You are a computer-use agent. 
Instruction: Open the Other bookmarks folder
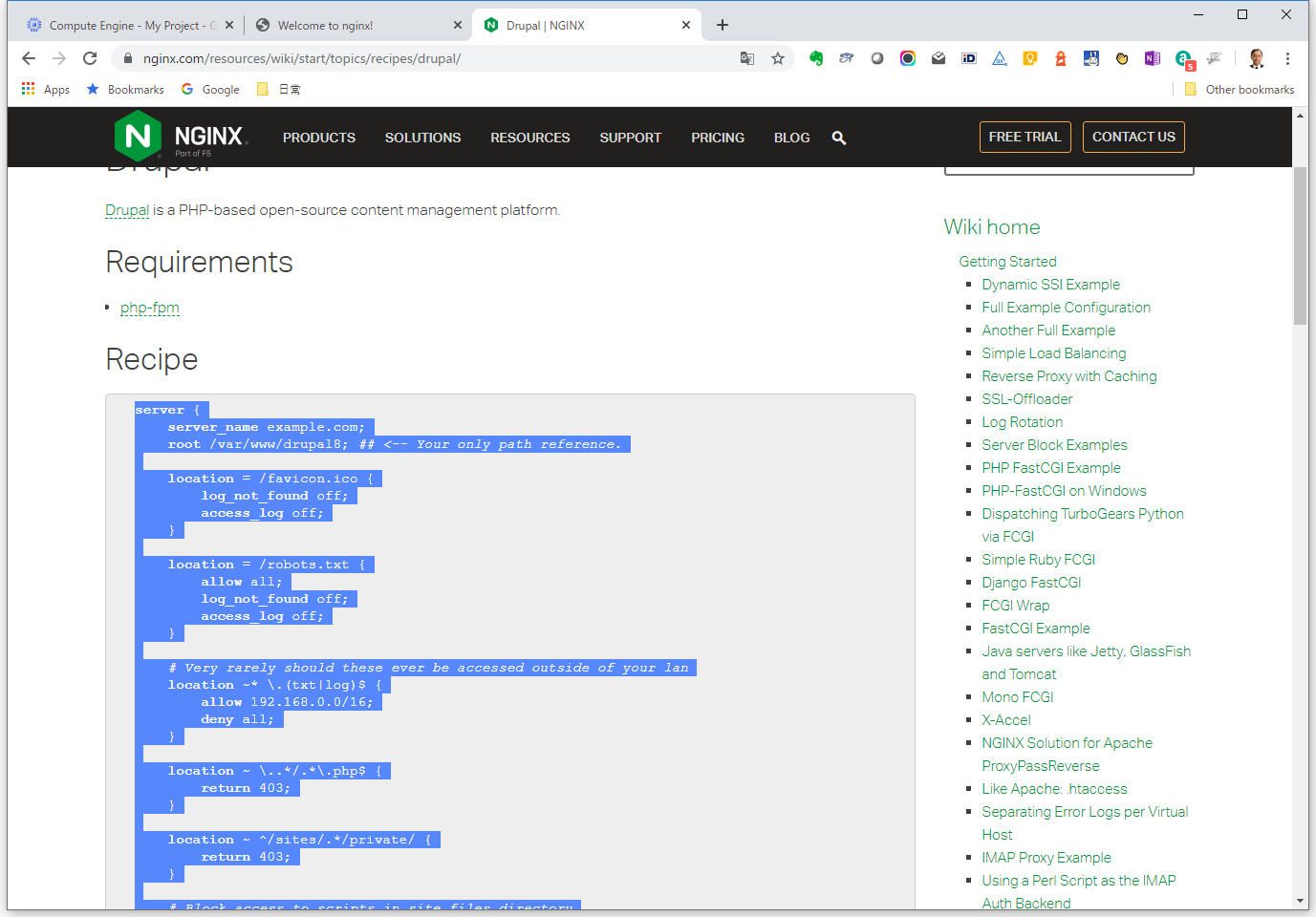1240,89
